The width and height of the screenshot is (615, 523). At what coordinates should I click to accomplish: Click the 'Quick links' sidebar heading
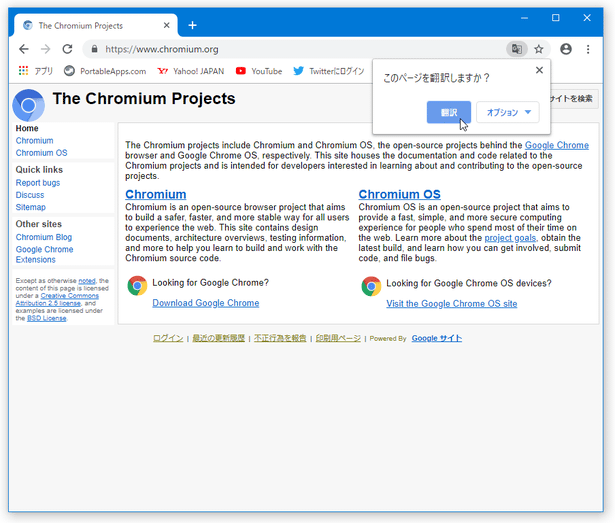pos(39,169)
